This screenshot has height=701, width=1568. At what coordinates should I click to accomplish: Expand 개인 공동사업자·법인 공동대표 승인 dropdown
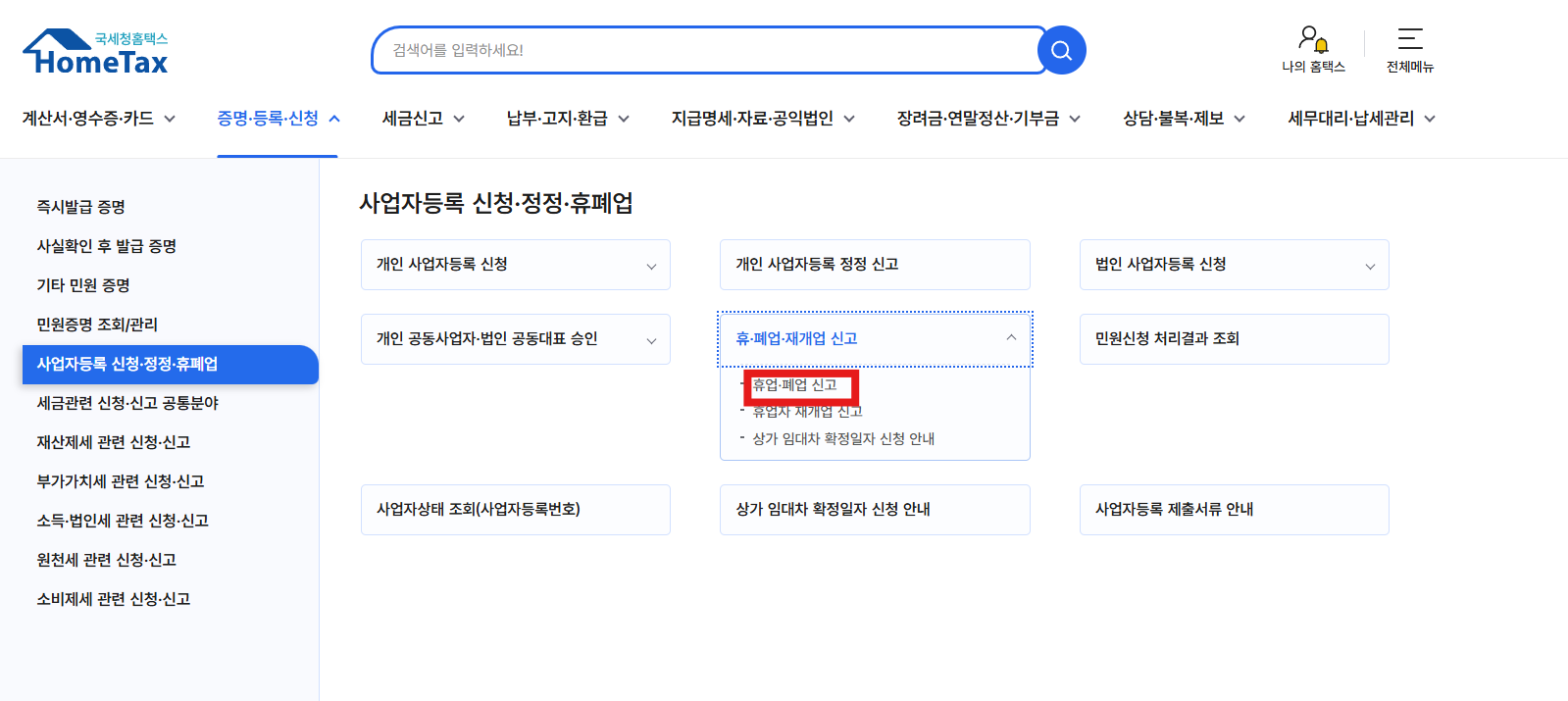516,339
